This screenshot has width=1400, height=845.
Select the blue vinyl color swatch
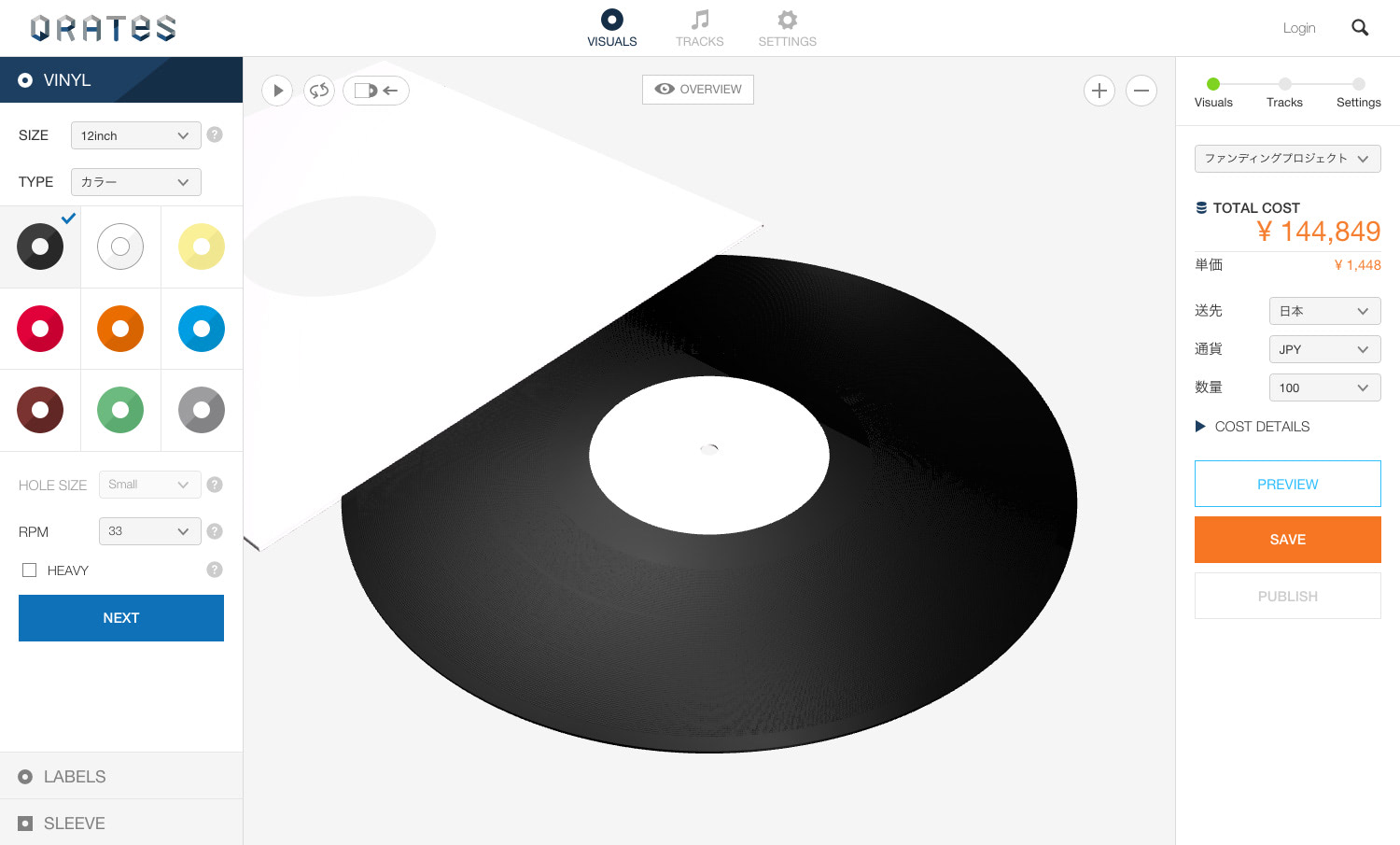(x=202, y=329)
